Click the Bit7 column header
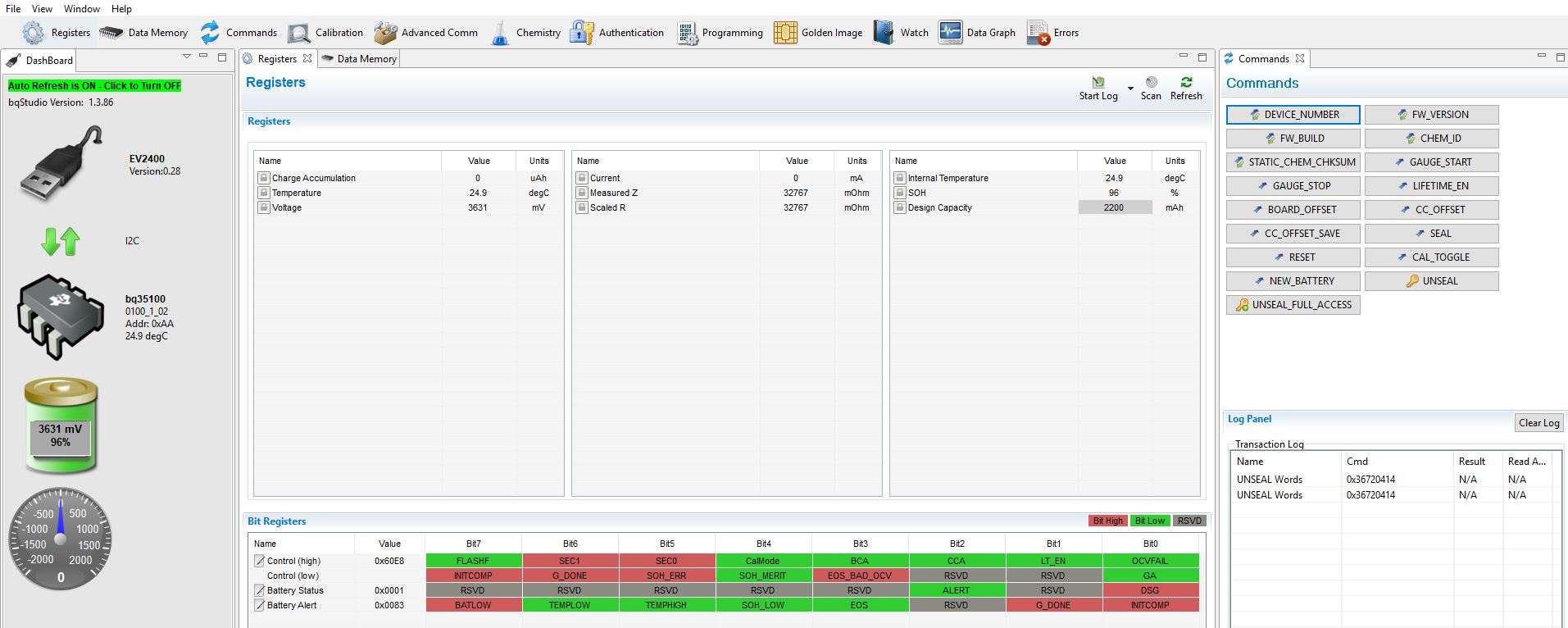The height and width of the screenshot is (628, 1568). 473,544
